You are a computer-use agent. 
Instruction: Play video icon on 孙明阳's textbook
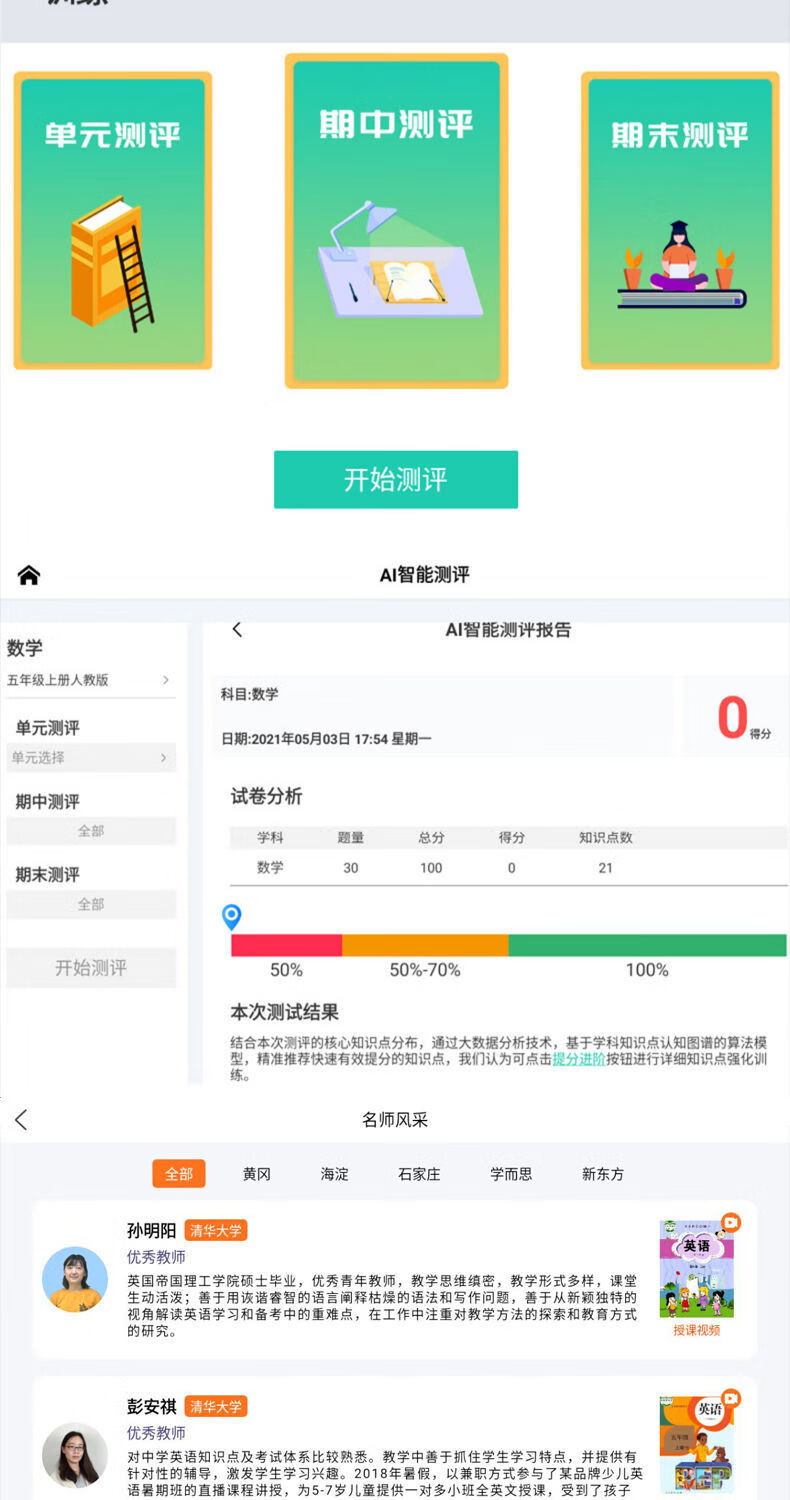[731, 1222]
